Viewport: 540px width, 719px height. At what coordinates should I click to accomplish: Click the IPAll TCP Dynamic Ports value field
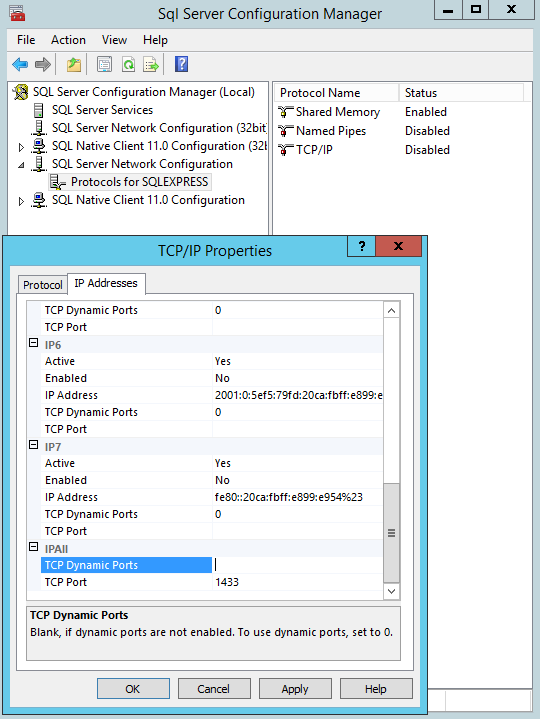click(x=297, y=565)
